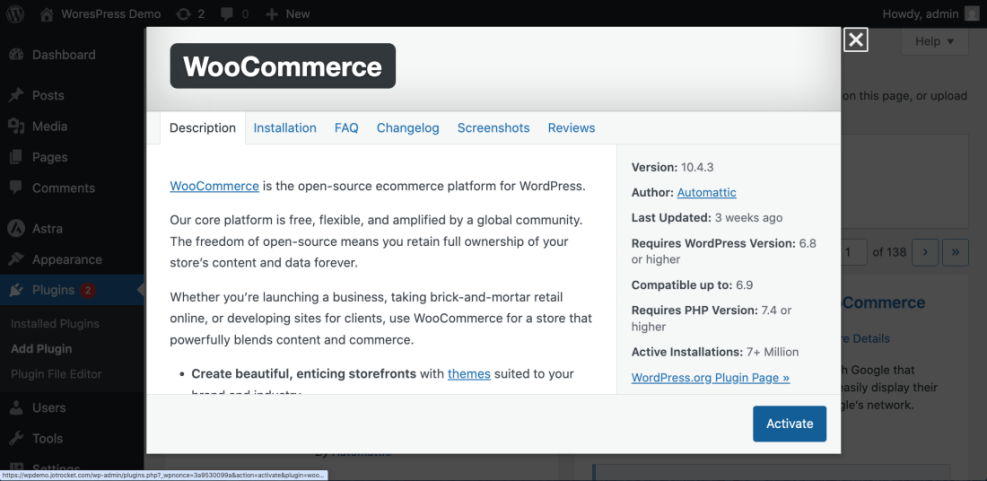Click the Tools wrench icon
Viewport: 987px width, 481px height.
point(16,439)
